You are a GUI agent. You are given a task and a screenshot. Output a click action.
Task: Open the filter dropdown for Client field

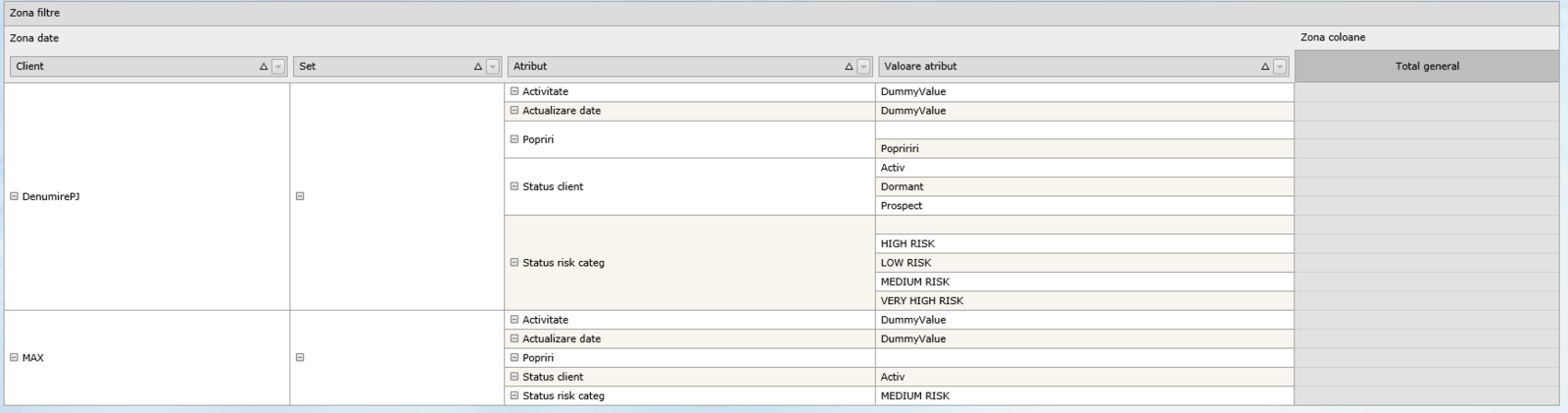(x=277, y=67)
